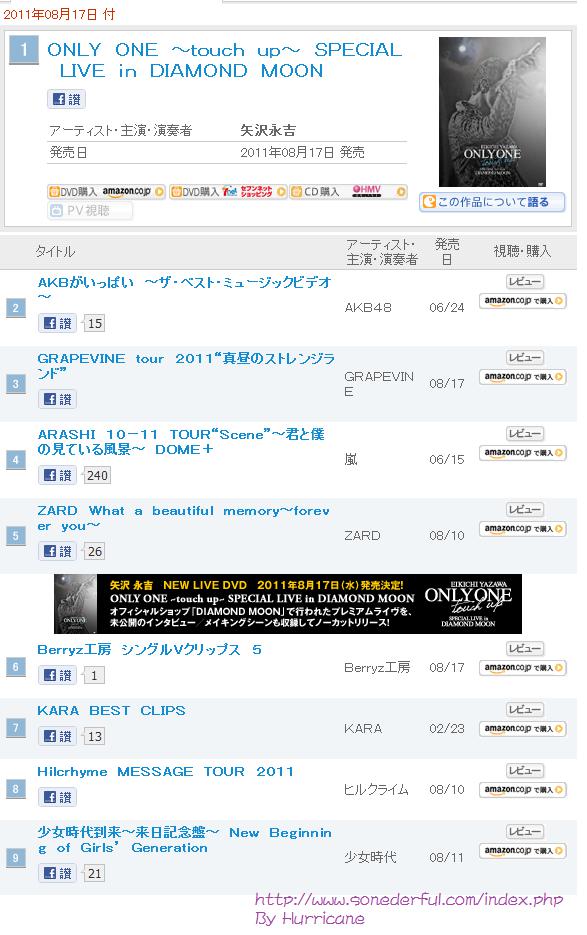Click Facebook like icon for GRAPEVINE tour
Viewport: 587px width, 935px height.
57,399
